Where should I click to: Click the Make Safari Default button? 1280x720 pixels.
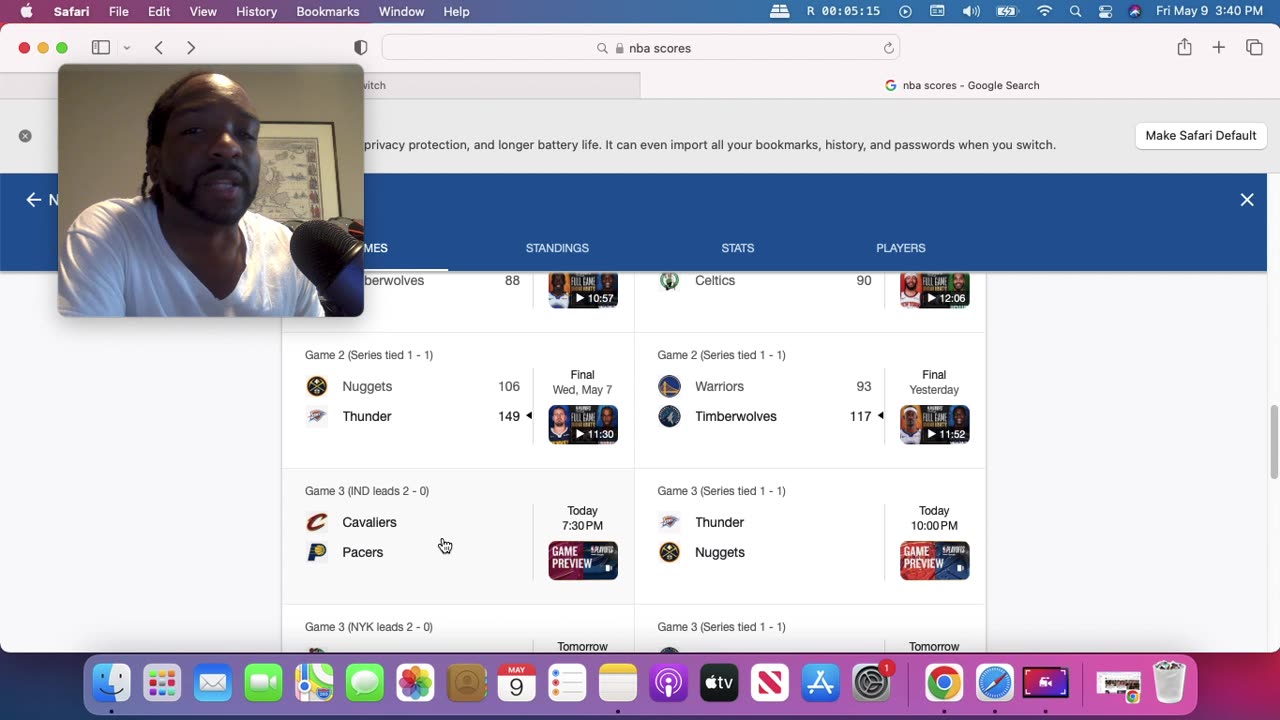(1200, 135)
